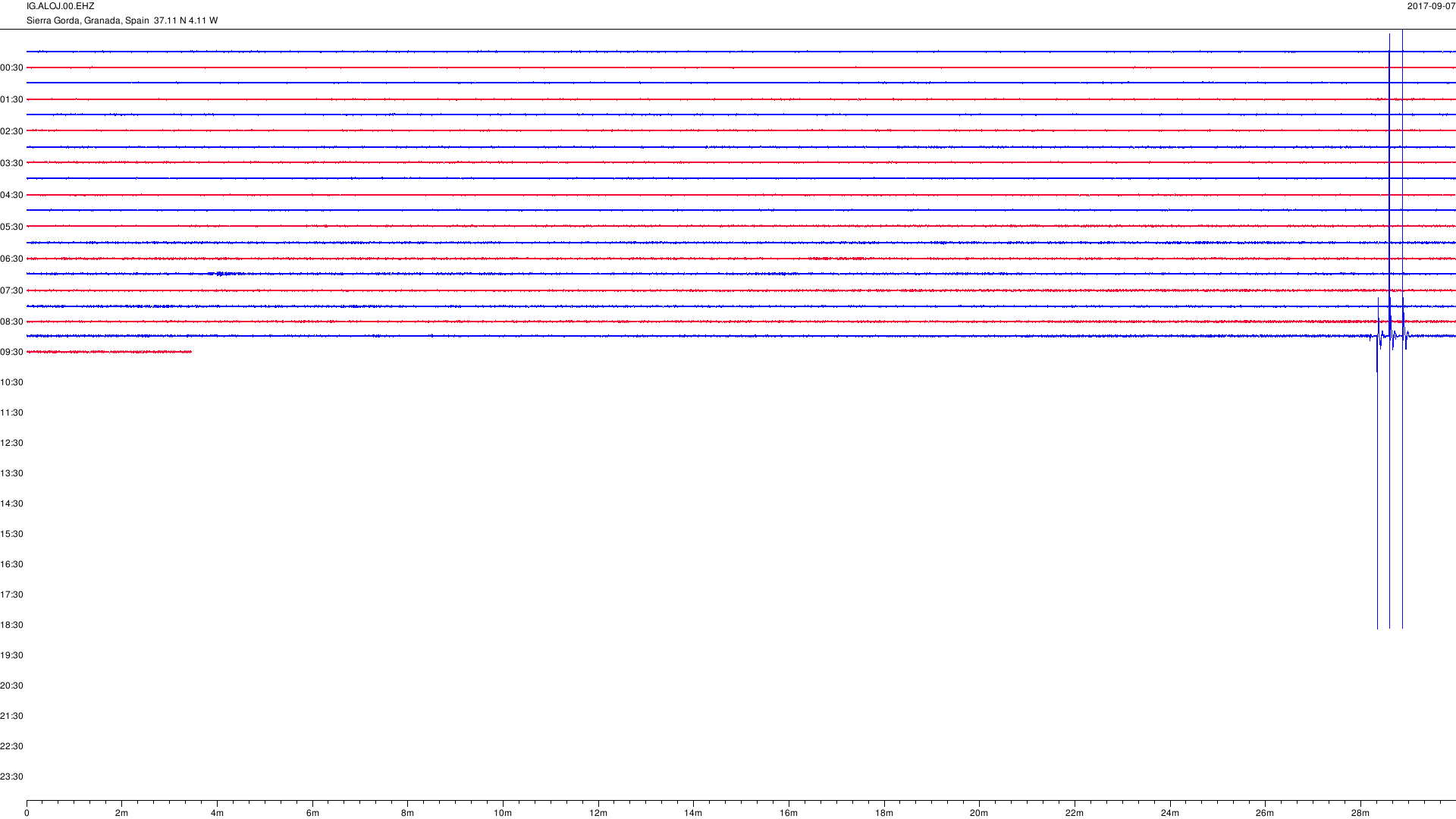Click the 04:30 time label
Image resolution: width=1456 pixels, height=819 pixels.
[x=11, y=195]
